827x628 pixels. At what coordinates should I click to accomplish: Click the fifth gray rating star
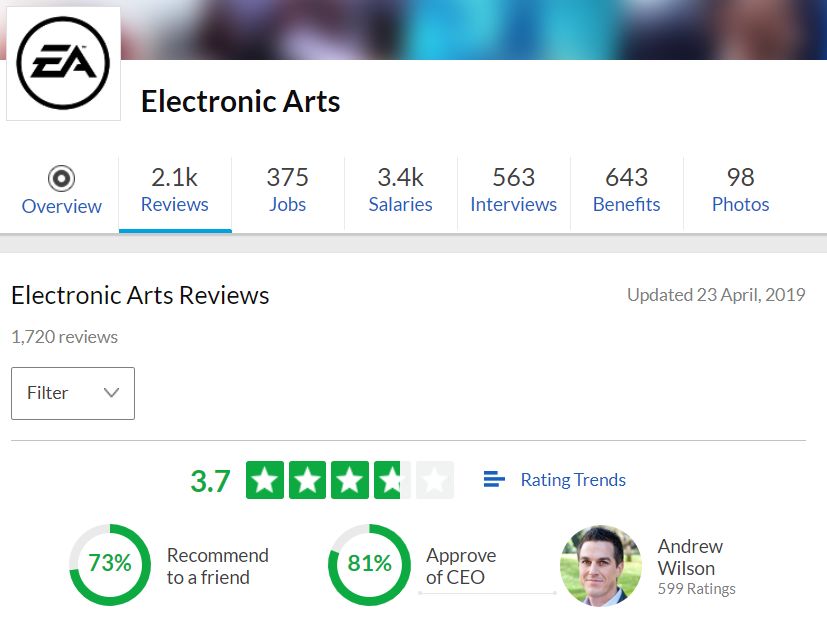coord(435,480)
